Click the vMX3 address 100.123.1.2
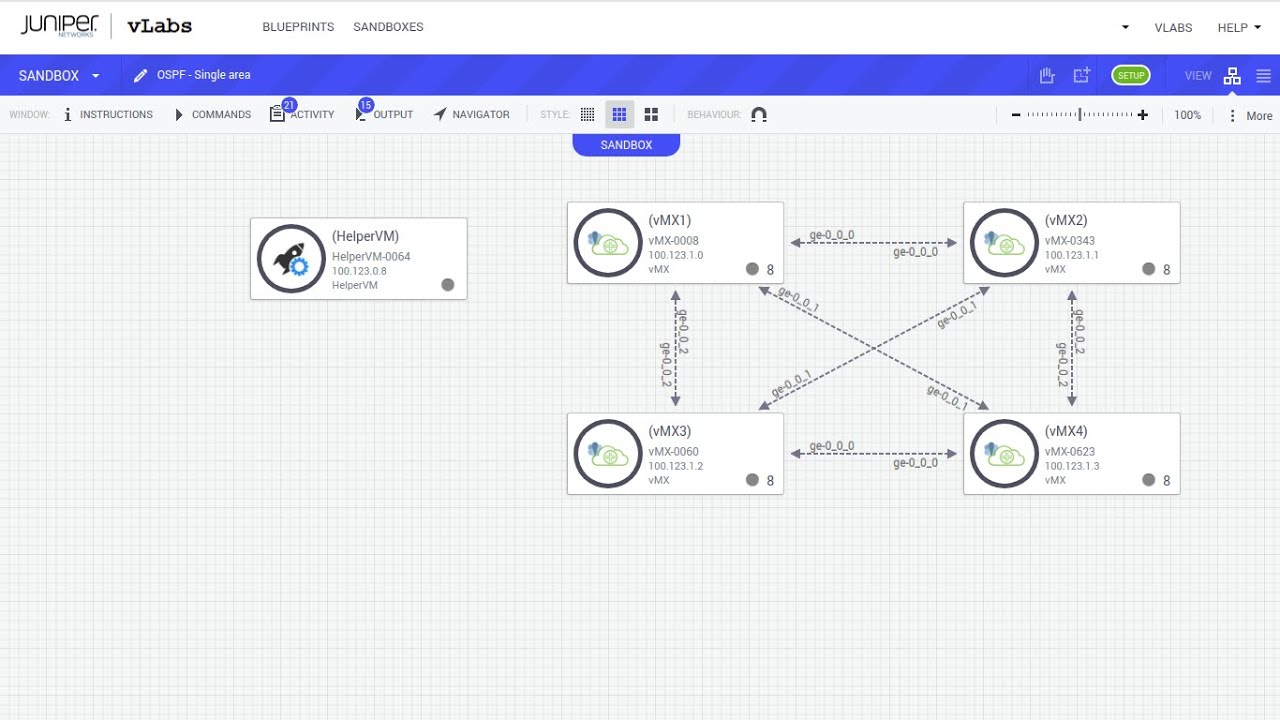 coord(676,466)
